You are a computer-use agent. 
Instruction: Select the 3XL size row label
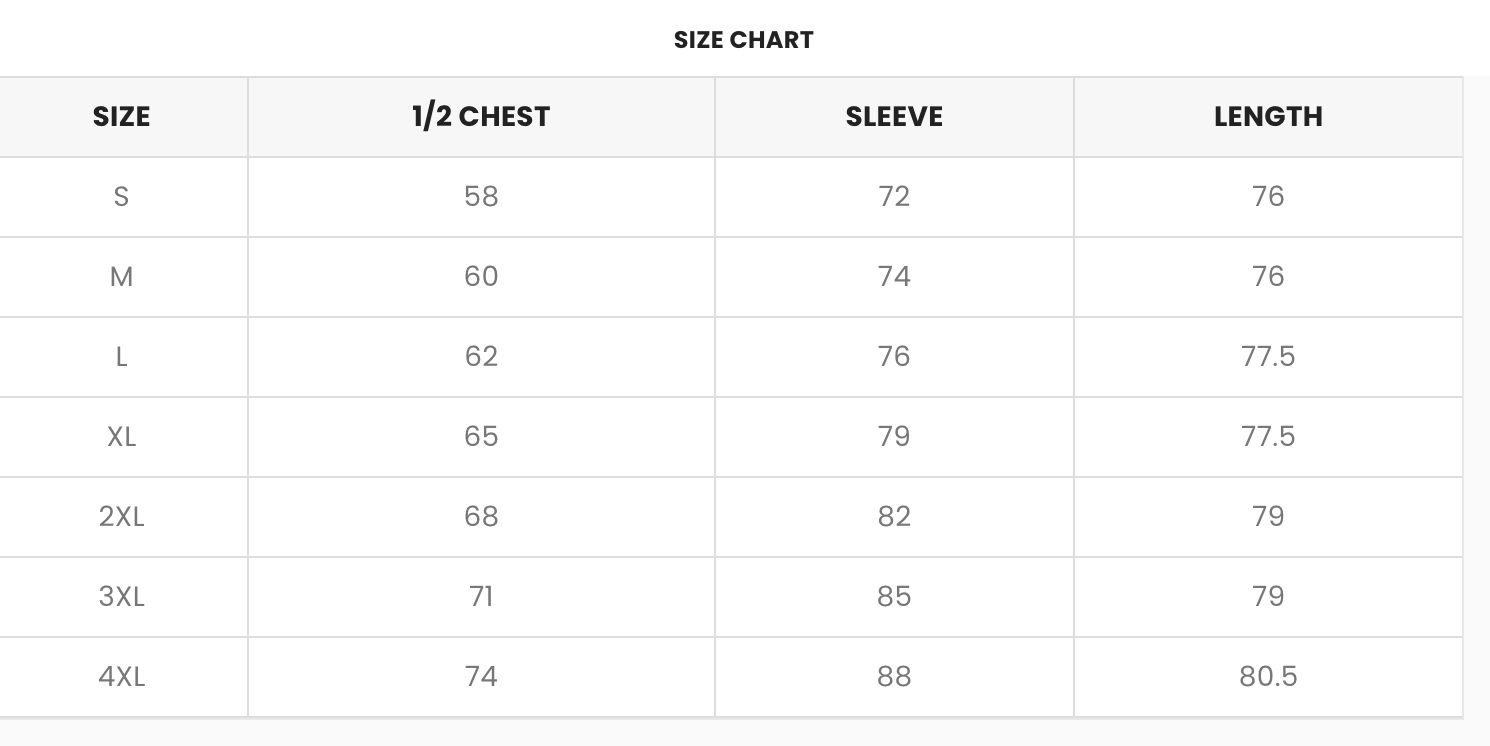[121, 597]
